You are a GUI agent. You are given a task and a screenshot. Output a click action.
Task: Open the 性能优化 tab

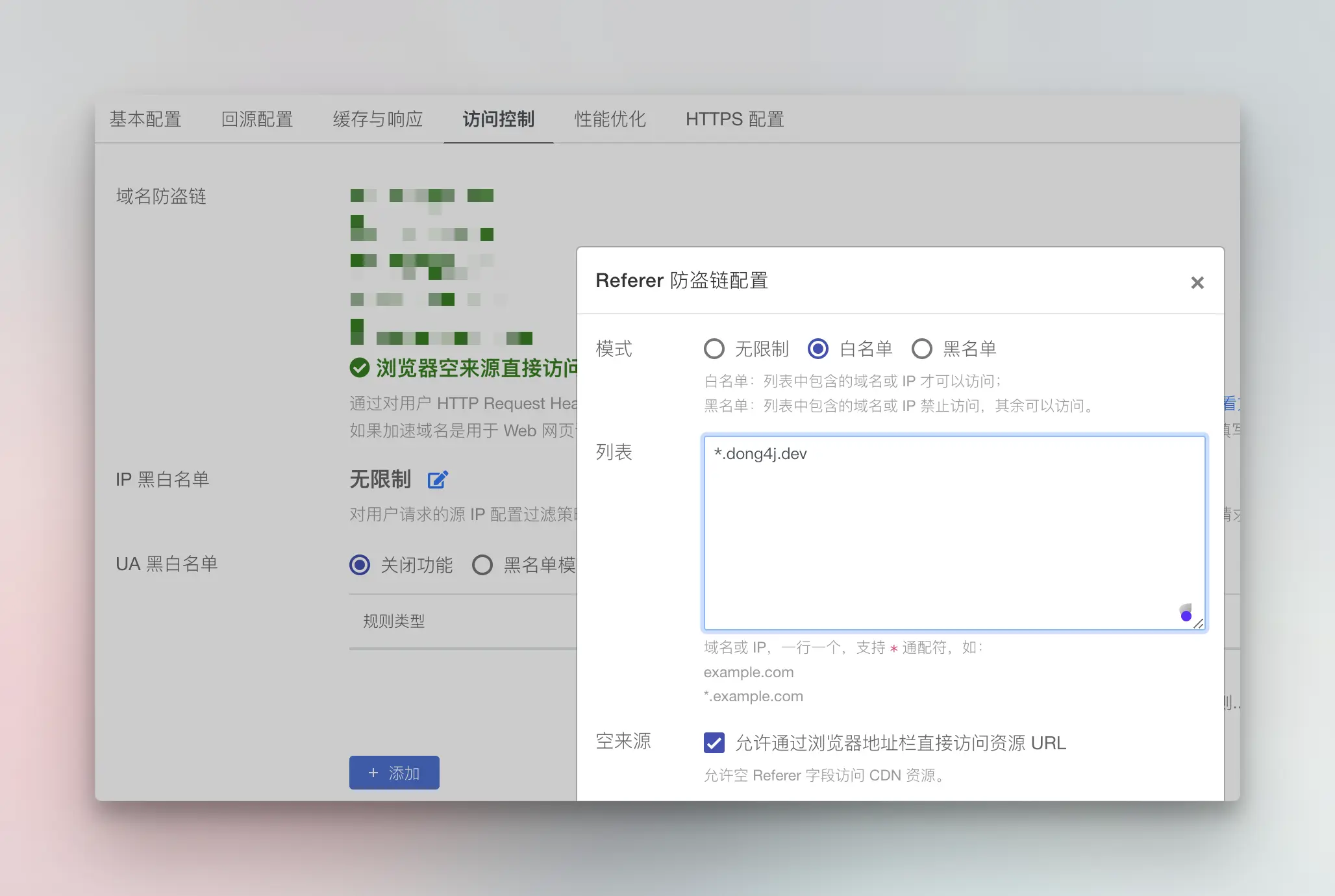609,119
